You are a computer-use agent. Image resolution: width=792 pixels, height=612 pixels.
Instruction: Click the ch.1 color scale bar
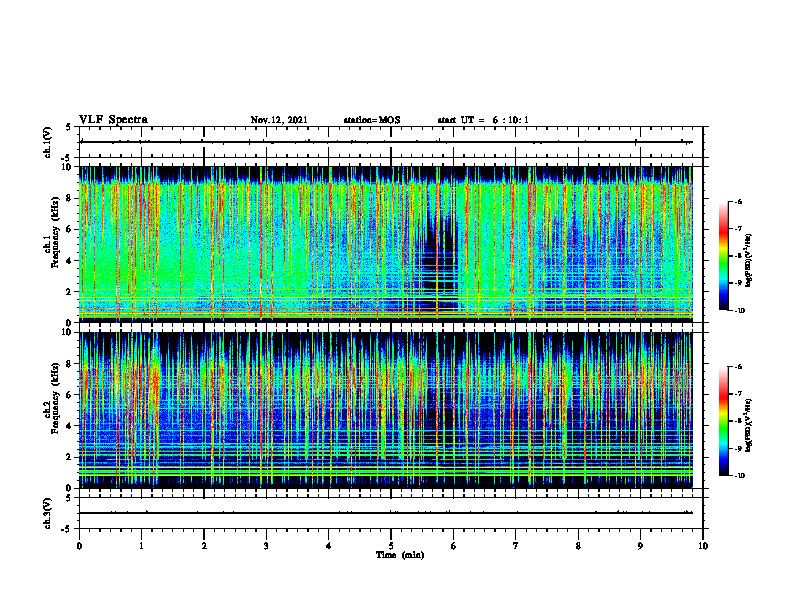[x=723, y=256]
